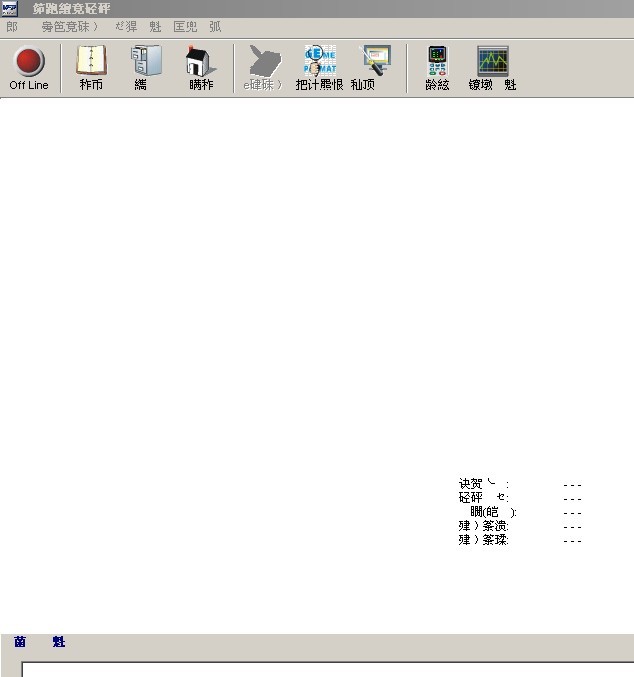
Task: Open the fifth menu in the menu bar
Action: click(x=185, y=27)
